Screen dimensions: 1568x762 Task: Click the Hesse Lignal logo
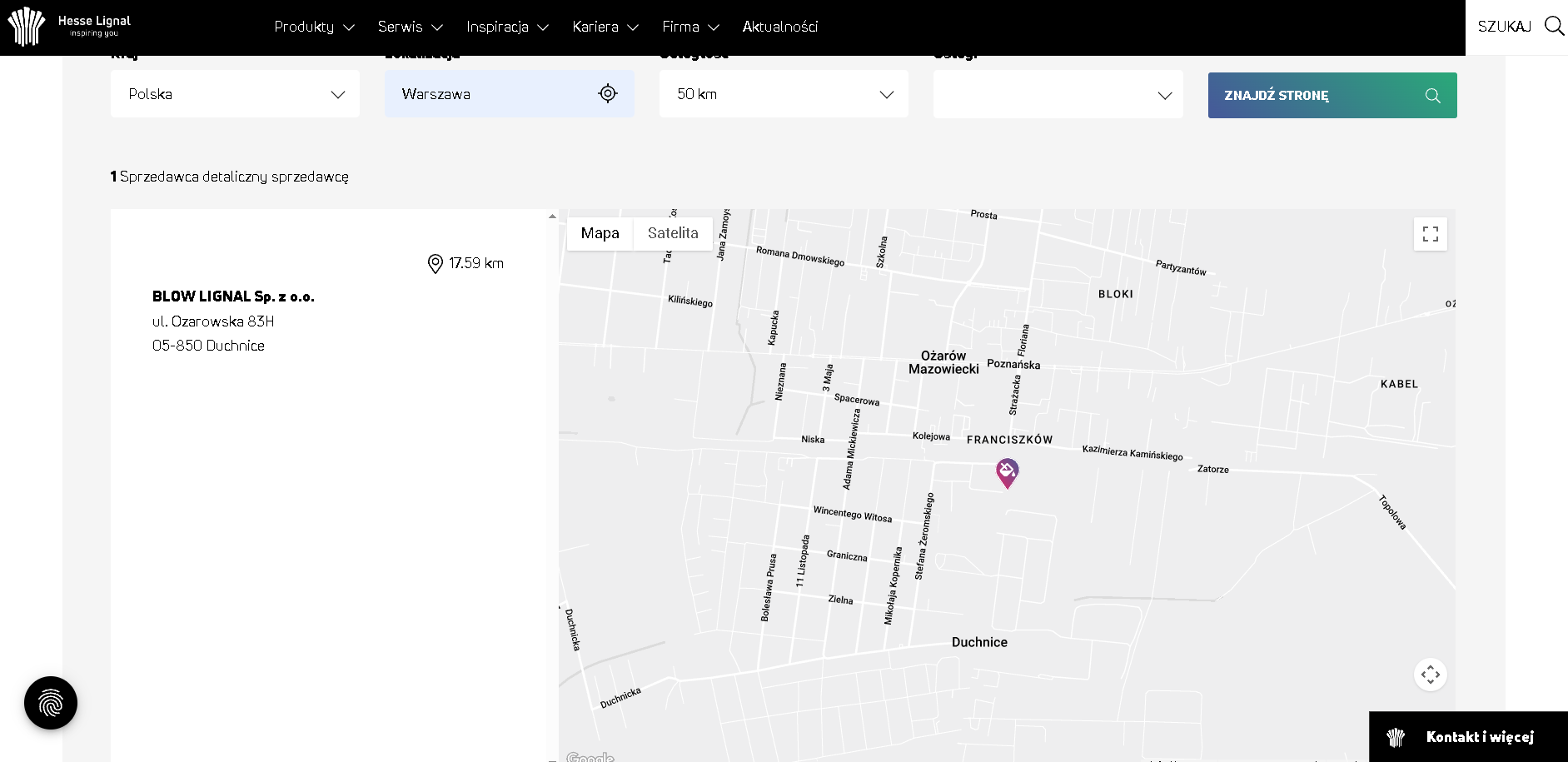coord(68,27)
